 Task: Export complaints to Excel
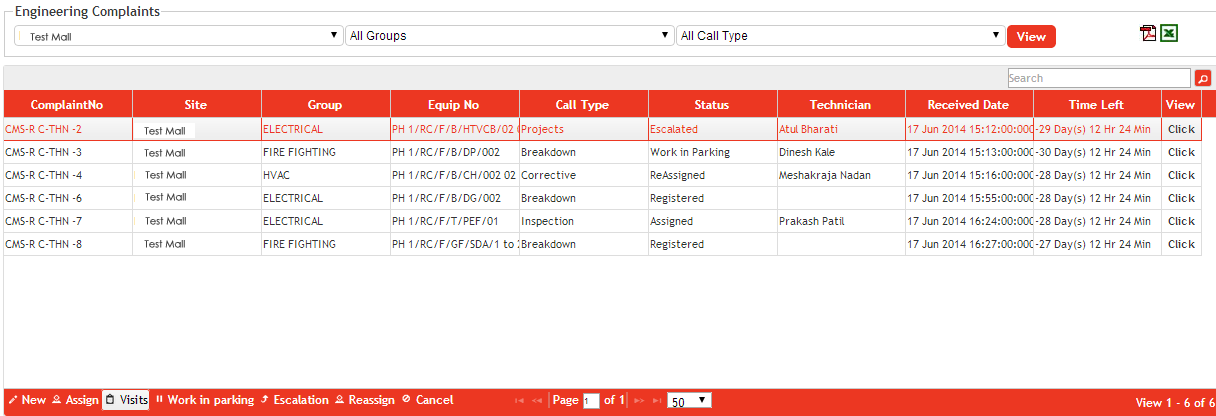click(1169, 34)
